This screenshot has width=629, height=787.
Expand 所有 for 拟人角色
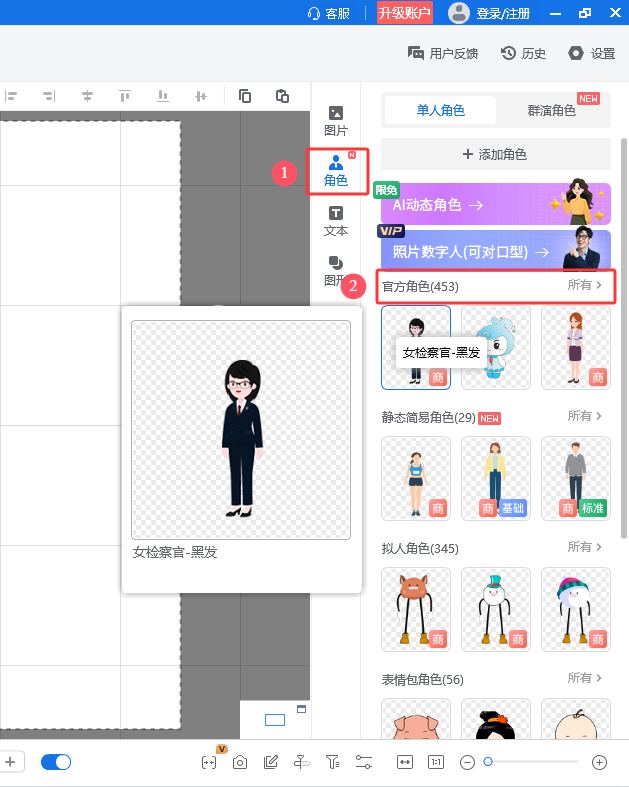tap(585, 547)
